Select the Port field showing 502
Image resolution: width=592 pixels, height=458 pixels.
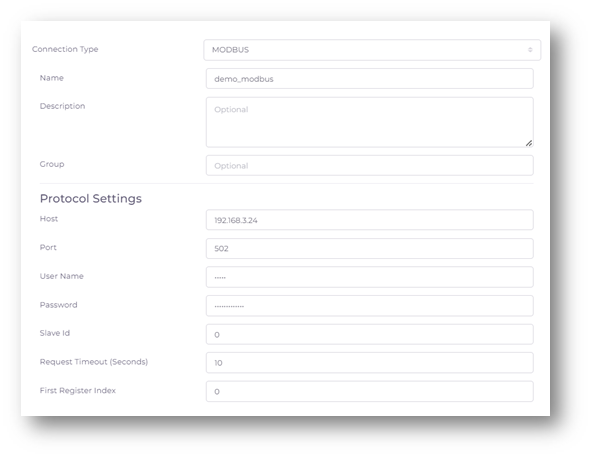pyautogui.click(x=370, y=248)
